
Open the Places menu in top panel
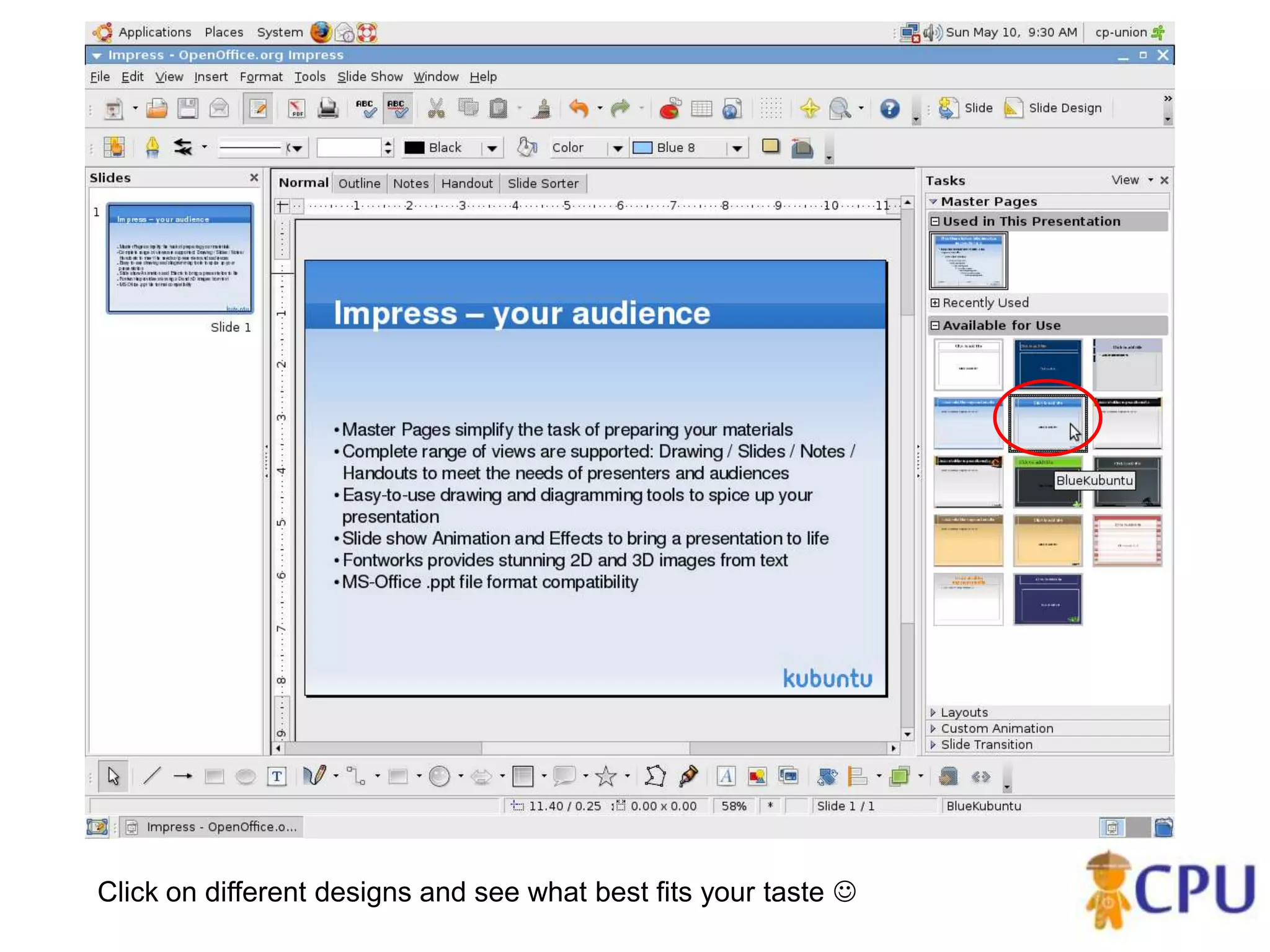(224, 32)
